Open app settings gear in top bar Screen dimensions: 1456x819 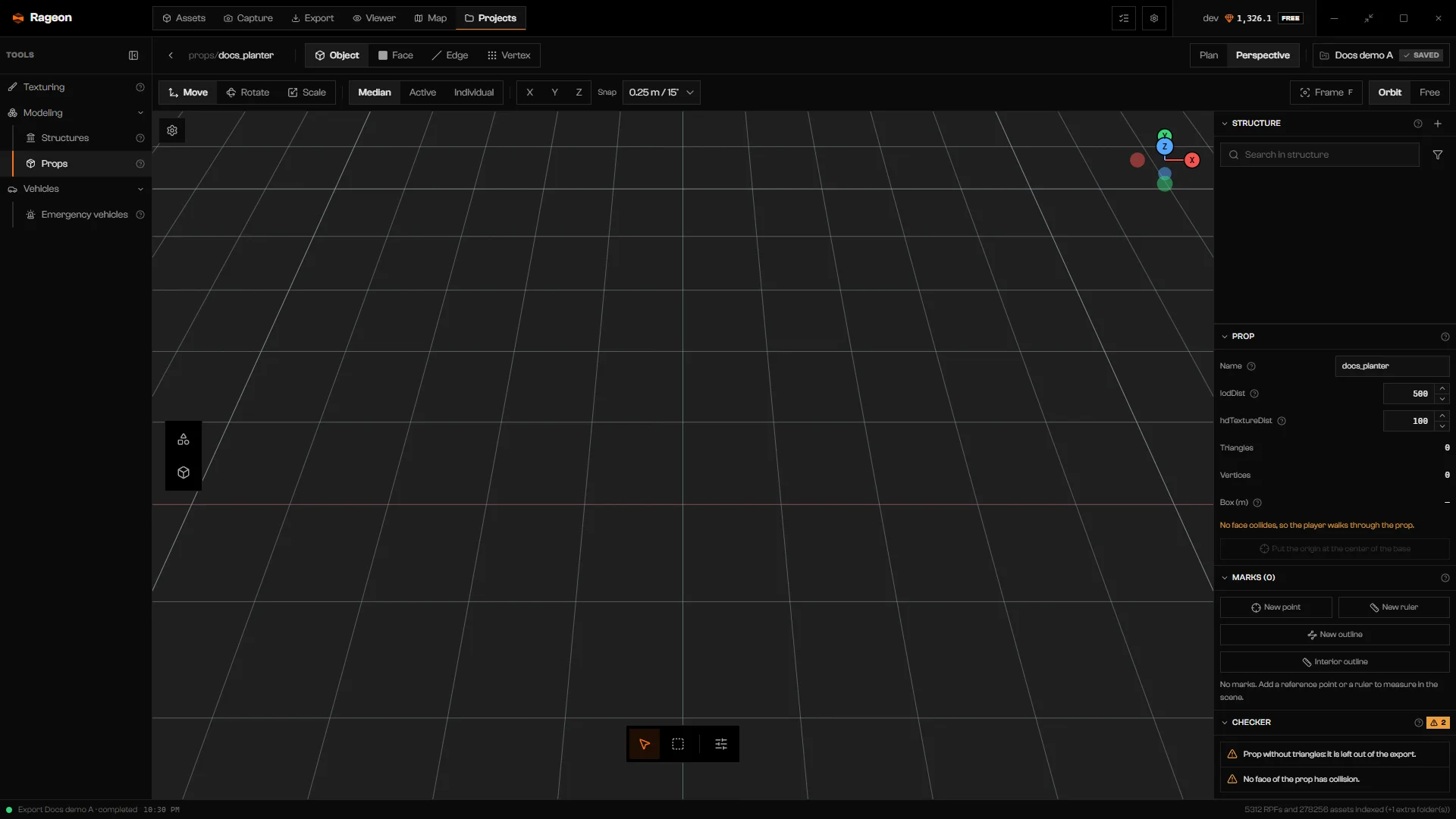click(1154, 18)
